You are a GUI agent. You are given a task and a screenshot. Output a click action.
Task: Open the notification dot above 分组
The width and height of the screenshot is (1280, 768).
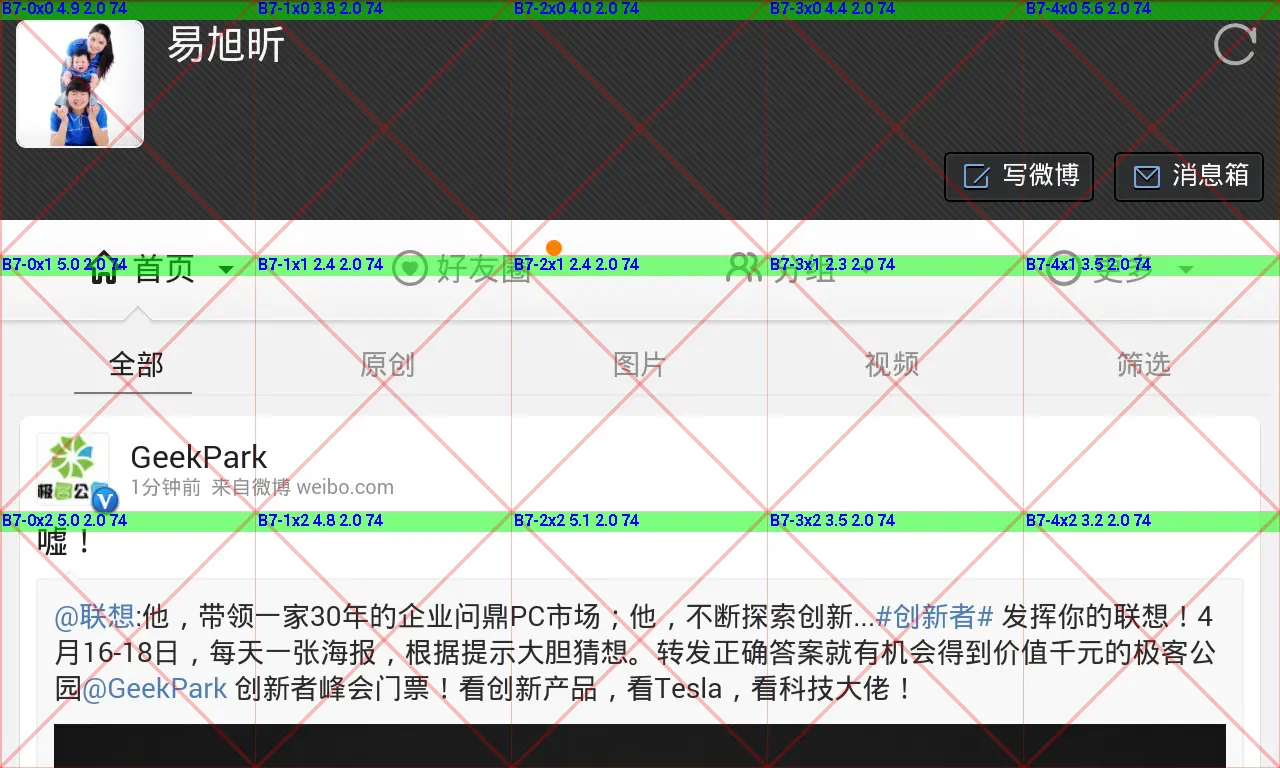(x=554, y=247)
